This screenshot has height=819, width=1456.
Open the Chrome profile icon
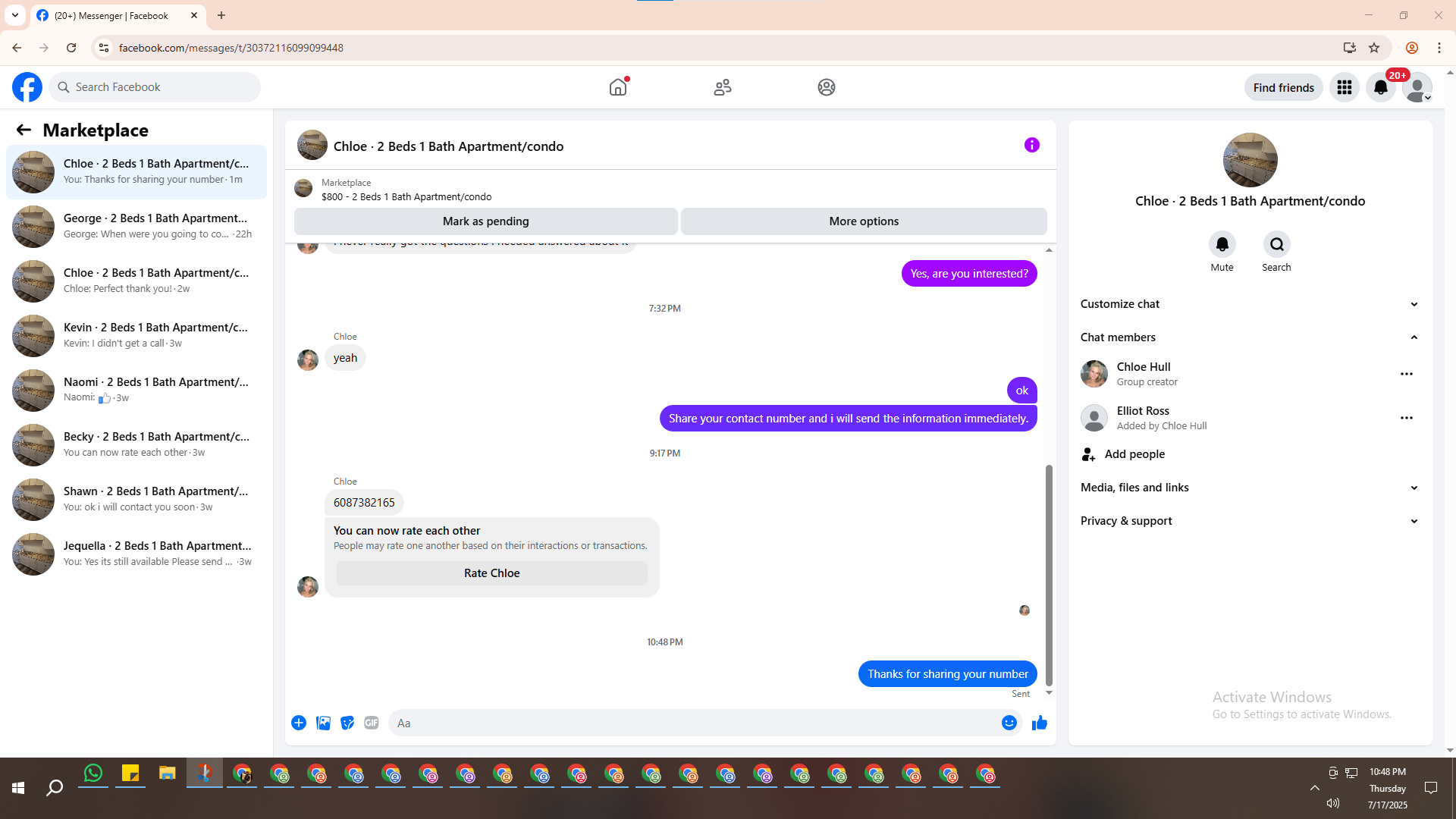[x=1412, y=48]
